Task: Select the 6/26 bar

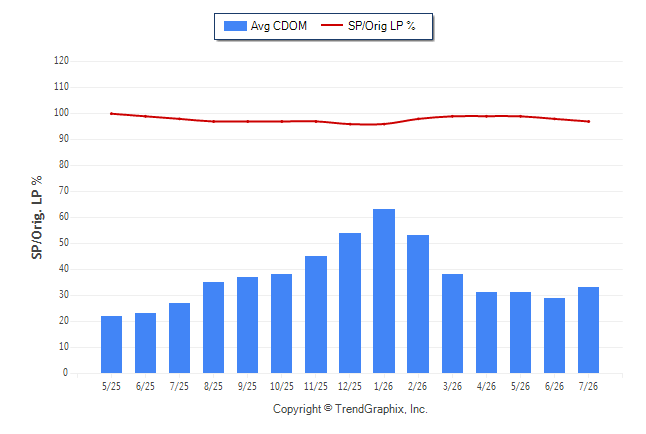Action: coord(554,335)
